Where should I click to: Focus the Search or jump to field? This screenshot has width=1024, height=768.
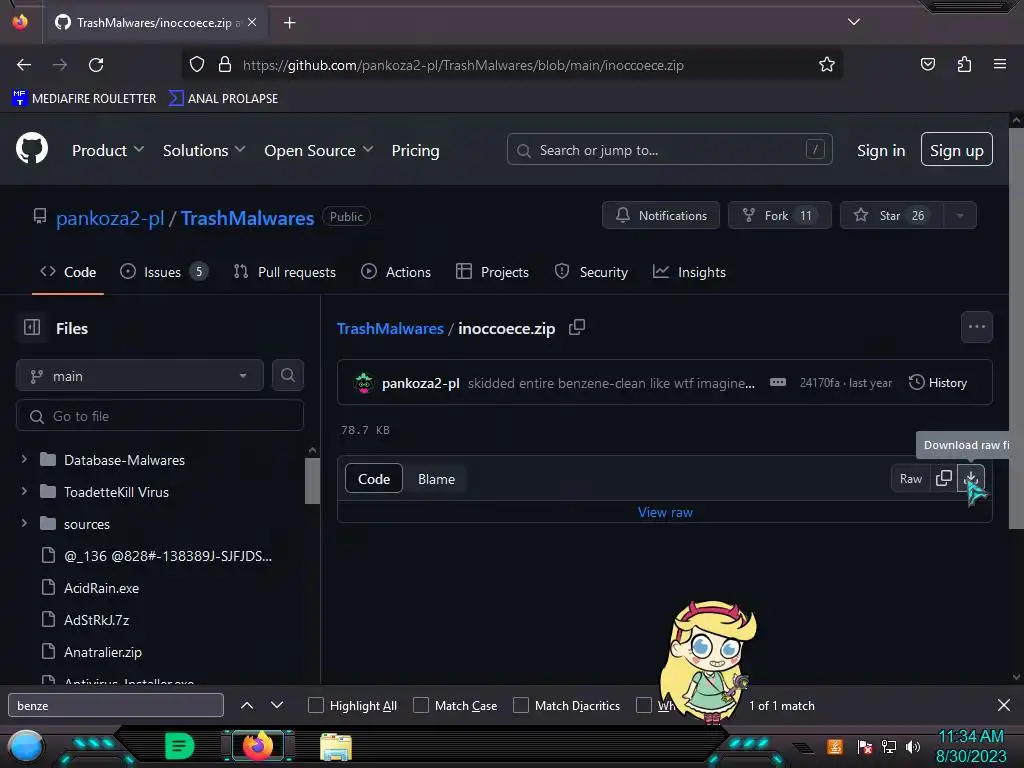click(x=669, y=150)
